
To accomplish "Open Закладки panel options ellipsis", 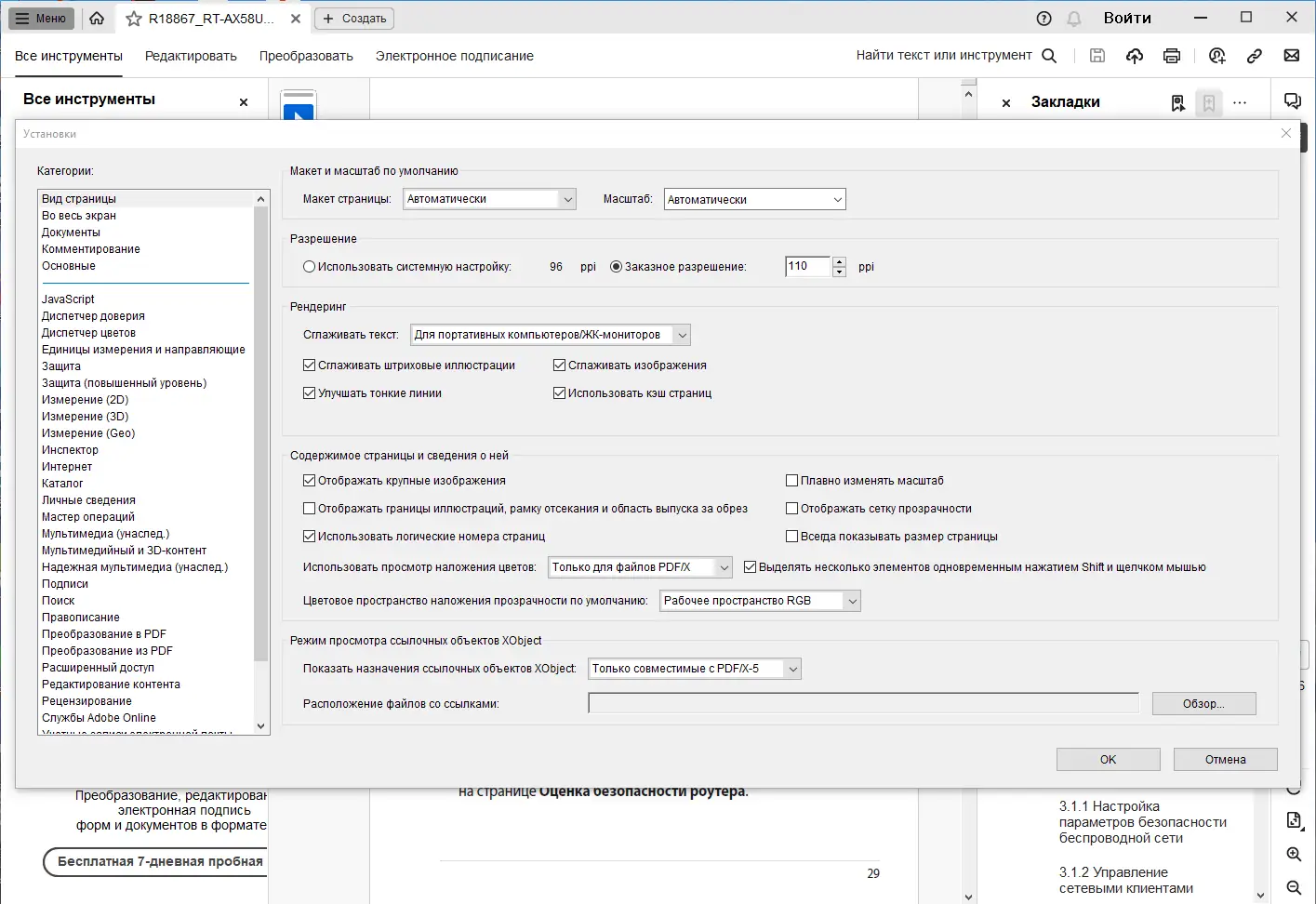I will [1240, 102].
